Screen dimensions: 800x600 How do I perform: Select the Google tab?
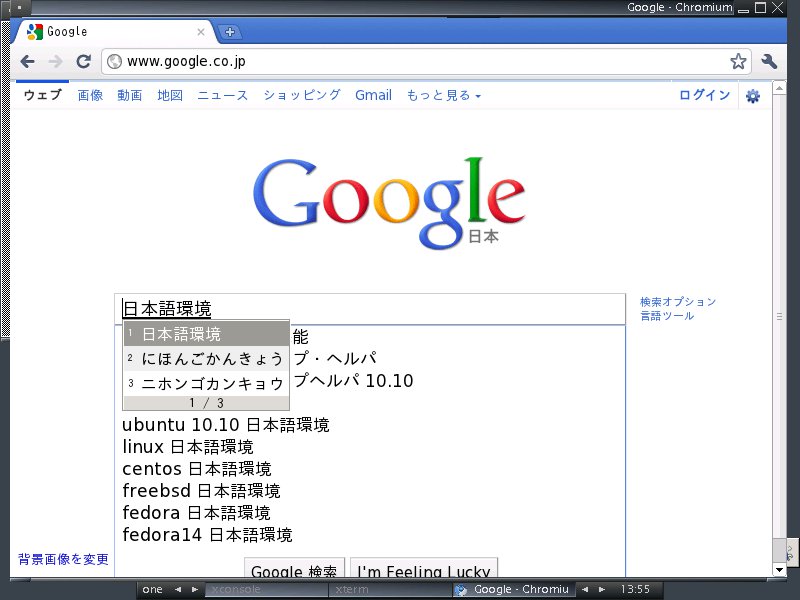pos(115,32)
